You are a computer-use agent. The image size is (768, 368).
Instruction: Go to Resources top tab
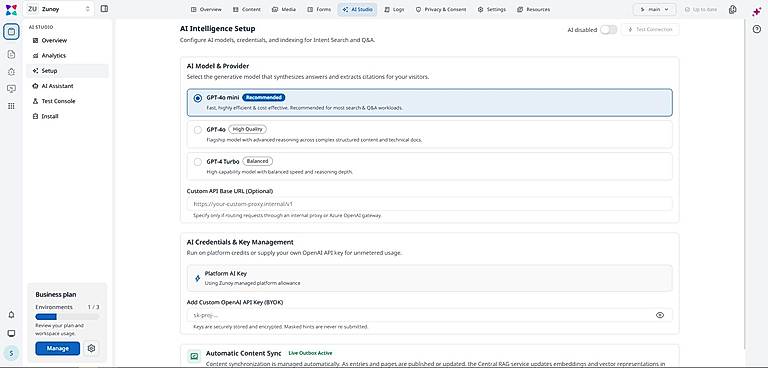[x=534, y=9]
